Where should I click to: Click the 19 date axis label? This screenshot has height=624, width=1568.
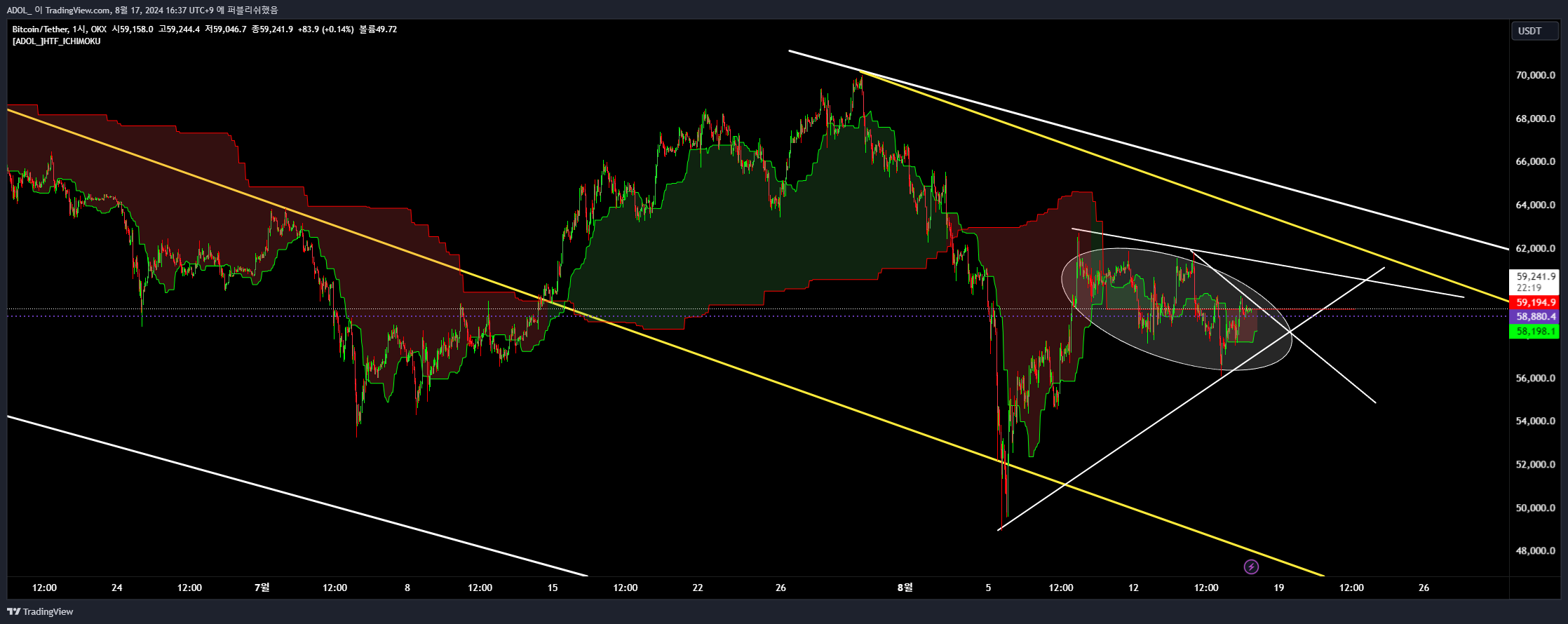point(1279,588)
